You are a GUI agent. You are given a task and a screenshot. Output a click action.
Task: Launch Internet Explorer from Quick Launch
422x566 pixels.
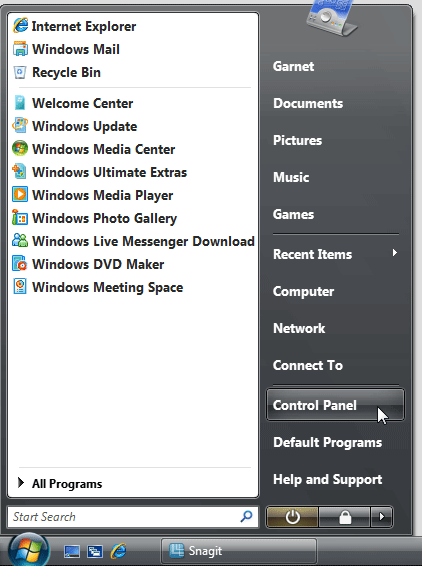tap(118, 551)
